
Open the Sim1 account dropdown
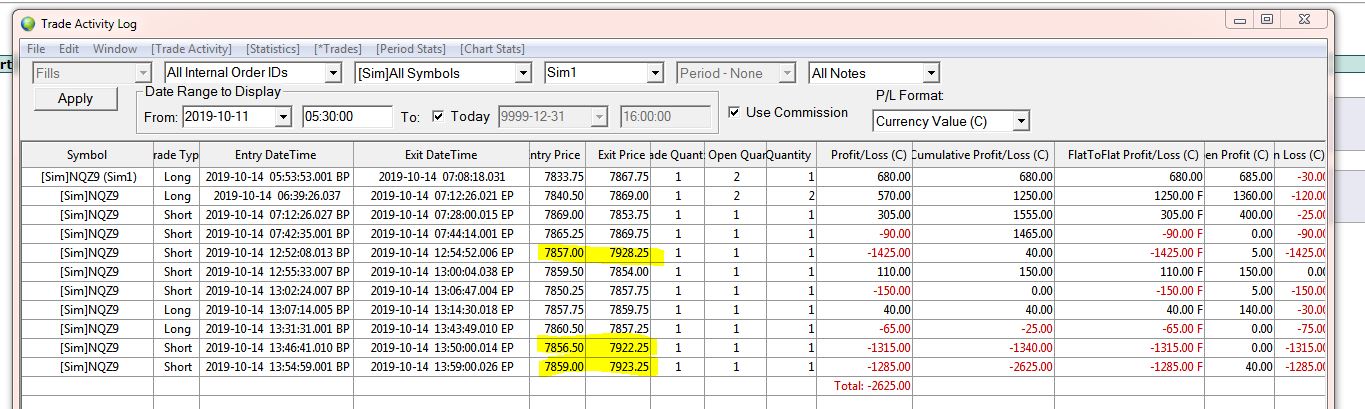655,73
